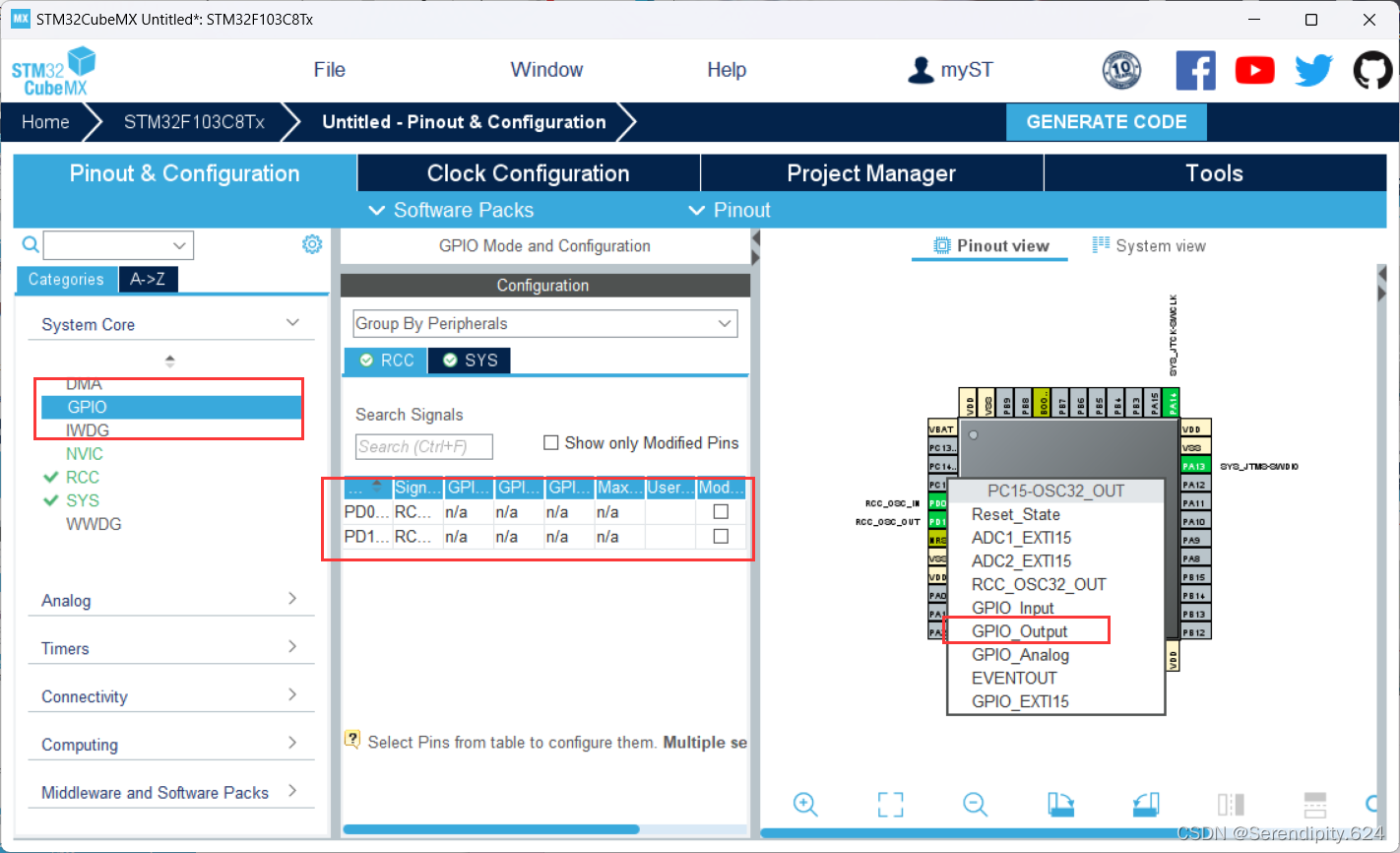Enable Show only Modified Pins
This screenshot has height=853, width=1400.
551,443
